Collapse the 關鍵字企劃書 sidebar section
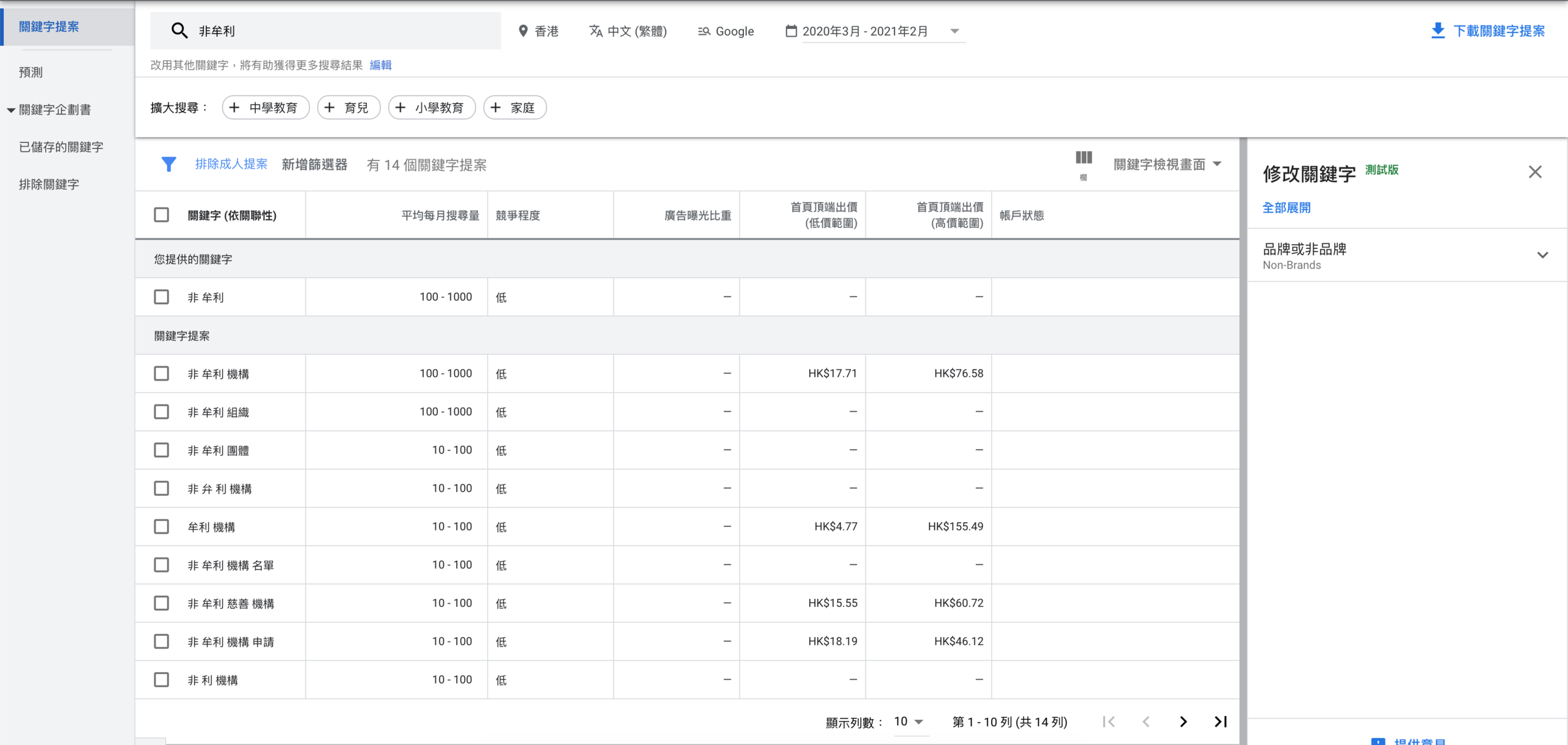1568x745 pixels. (11, 110)
